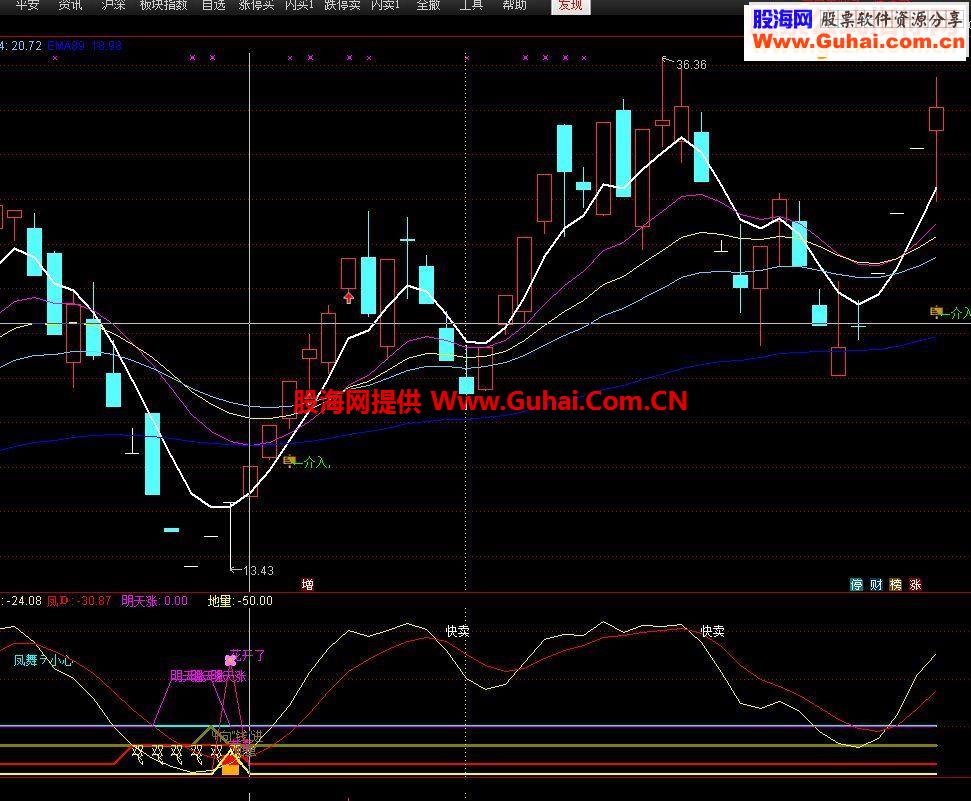Screen dimensions: 971x801
Task: Click the -24.08 oscillator value
Action: [x=23, y=601]
